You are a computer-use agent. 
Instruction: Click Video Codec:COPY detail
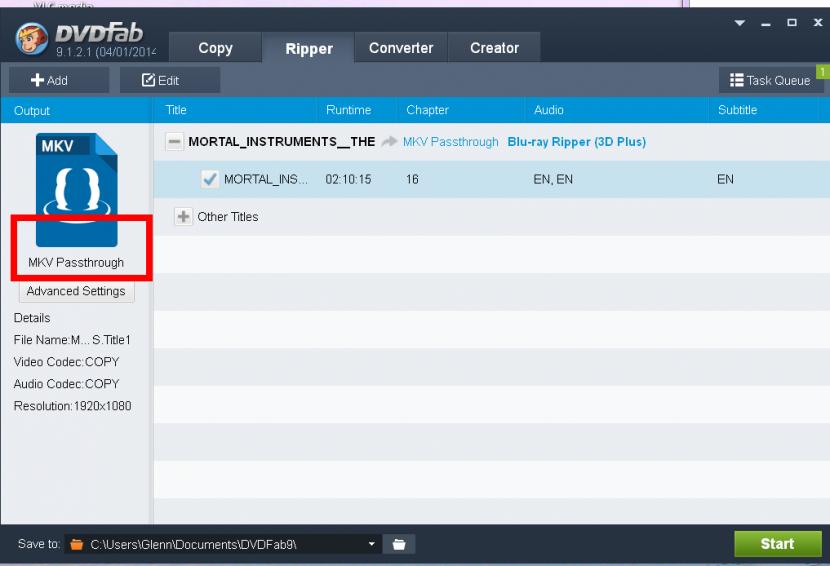[66, 362]
